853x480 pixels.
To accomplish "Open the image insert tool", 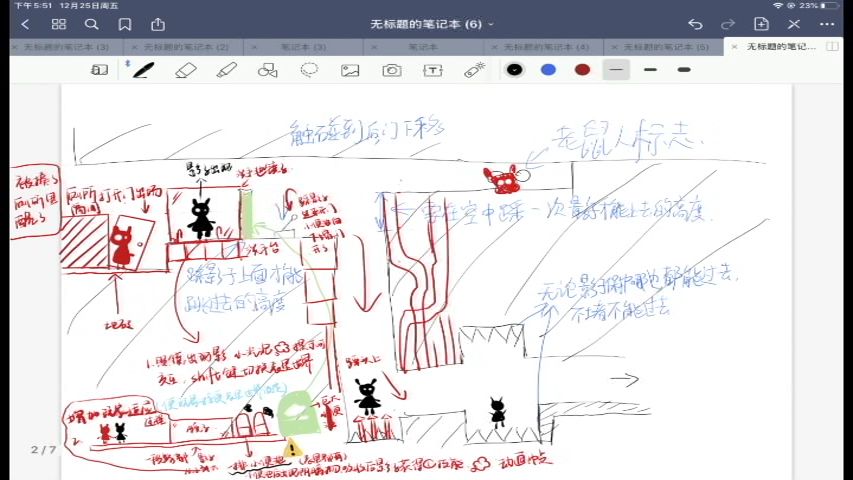I will click(350, 70).
